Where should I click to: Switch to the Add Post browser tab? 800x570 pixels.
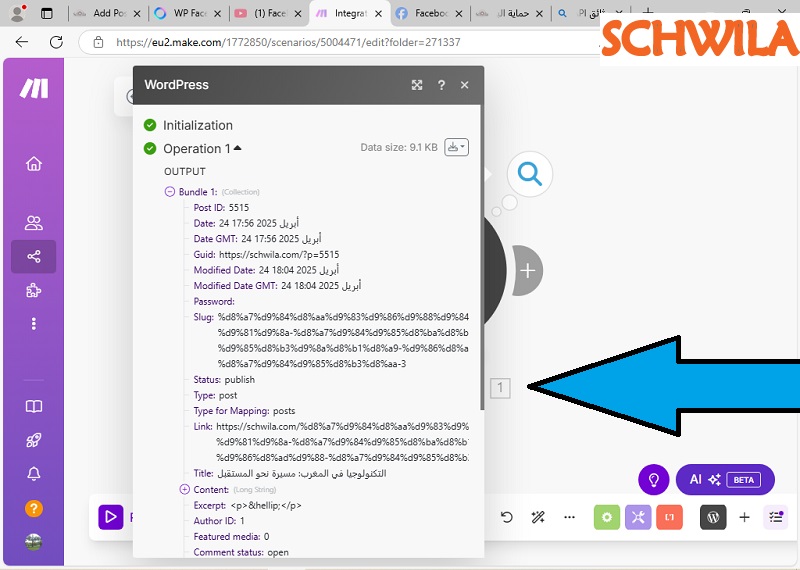coord(108,14)
